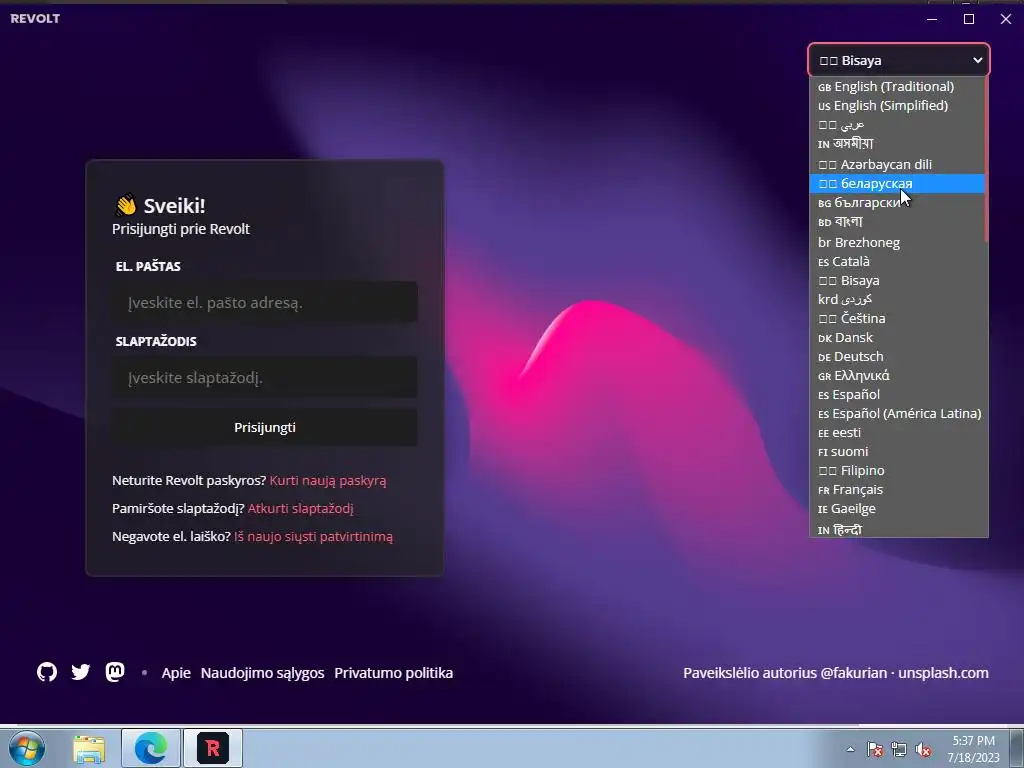The height and width of the screenshot is (768, 1024).
Task: Select Deutsch language option
Action: coord(897,357)
